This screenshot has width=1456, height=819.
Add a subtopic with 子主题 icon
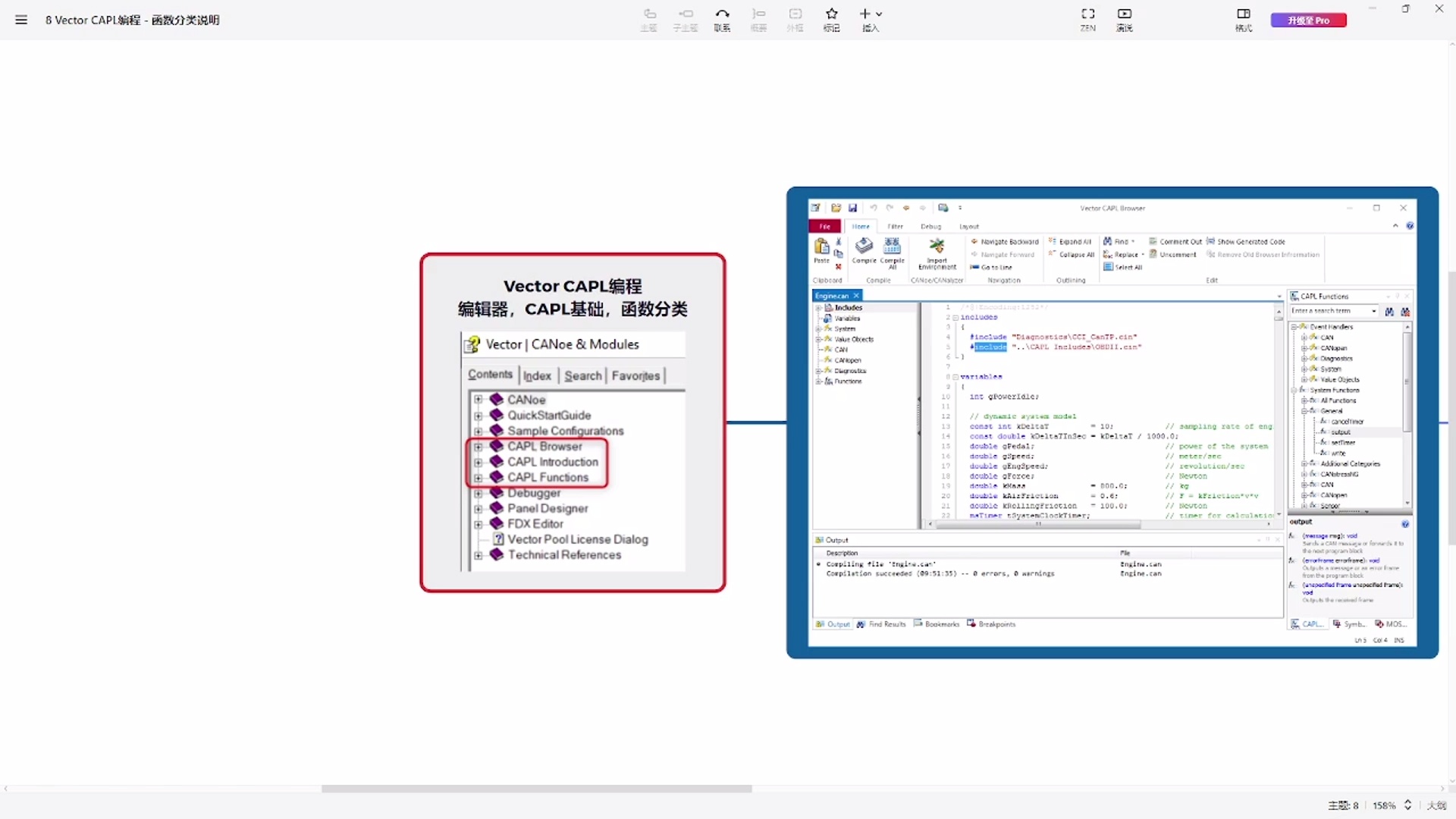[x=686, y=20]
